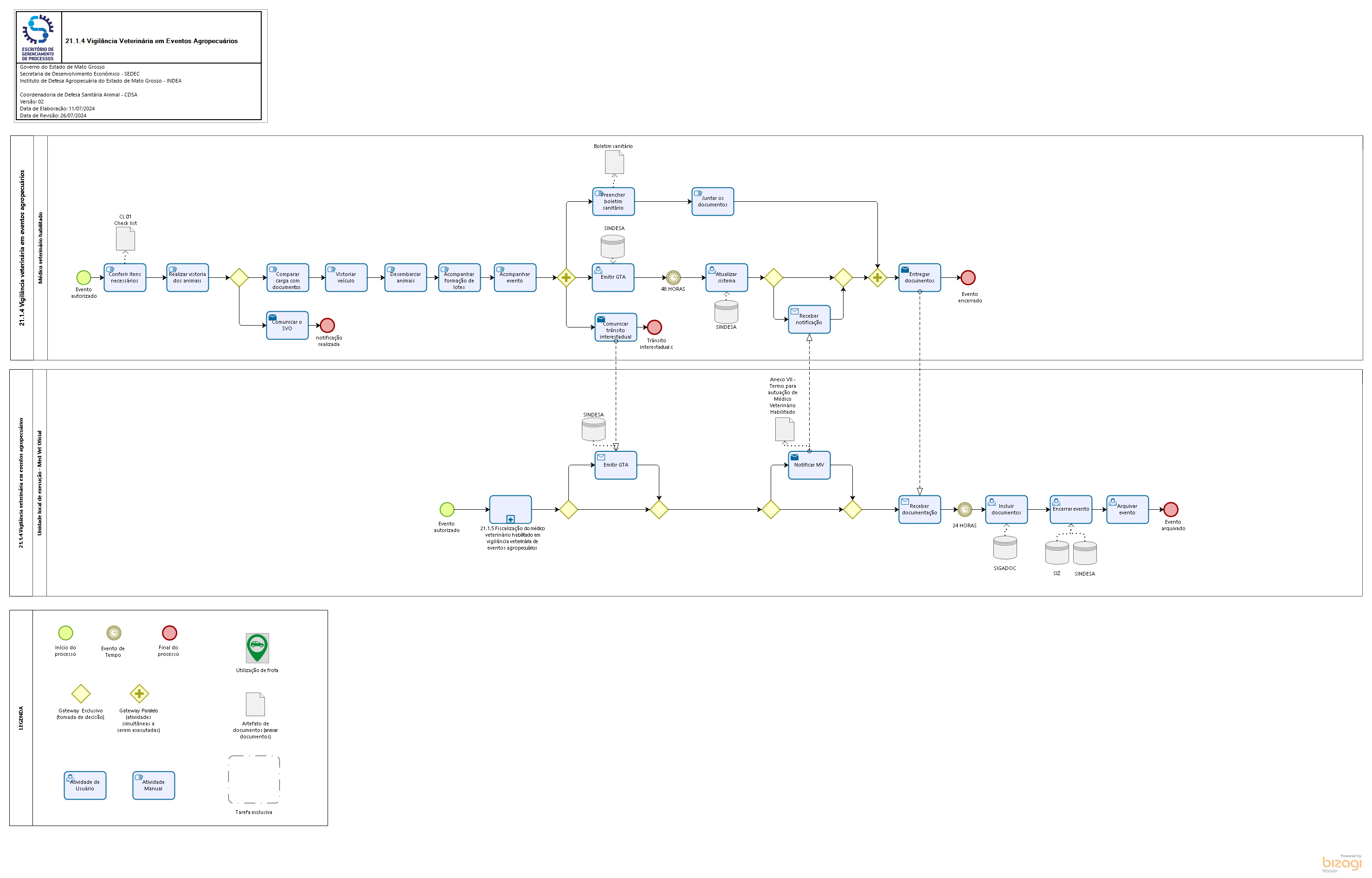The width and height of the screenshot is (1372, 878).
Task: Click the exclusive gateway after Realizar vistoria dos animais
Action: pyautogui.click(x=239, y=278)
